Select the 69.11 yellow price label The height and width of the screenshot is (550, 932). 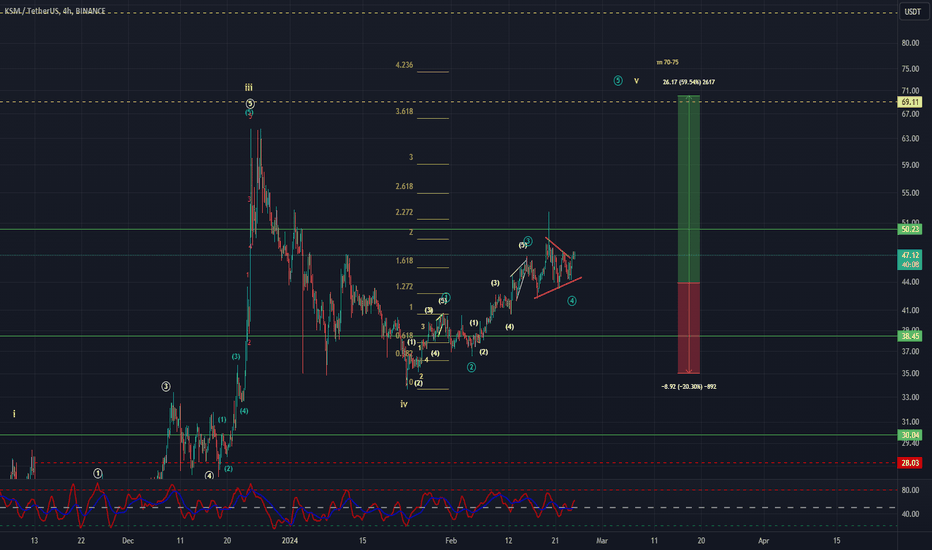(x=909, y=102)
